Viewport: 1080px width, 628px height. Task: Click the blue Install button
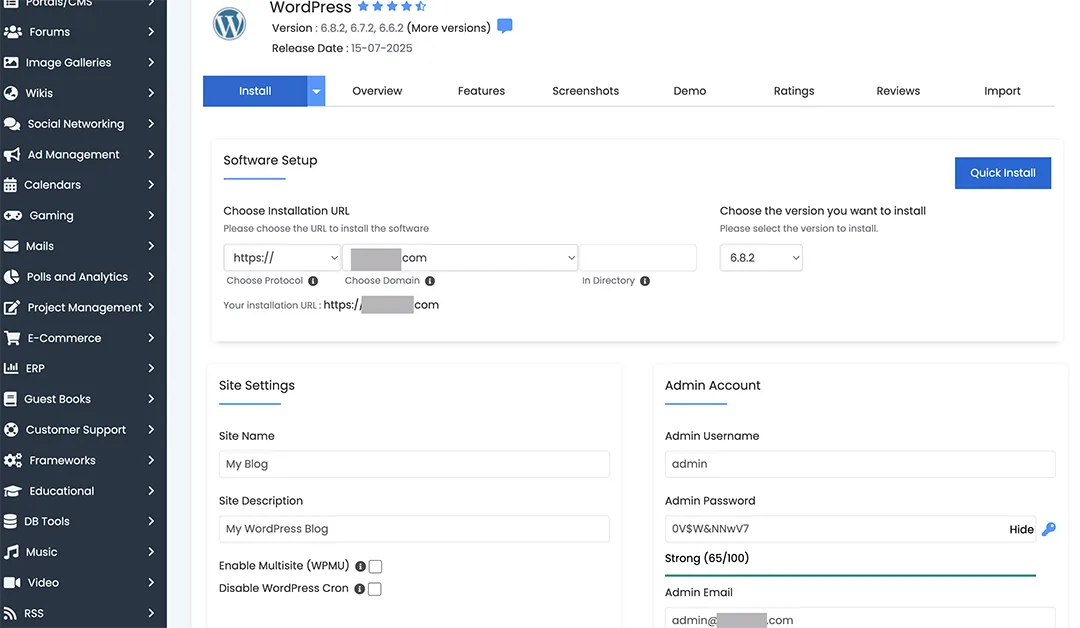[255, 91]
